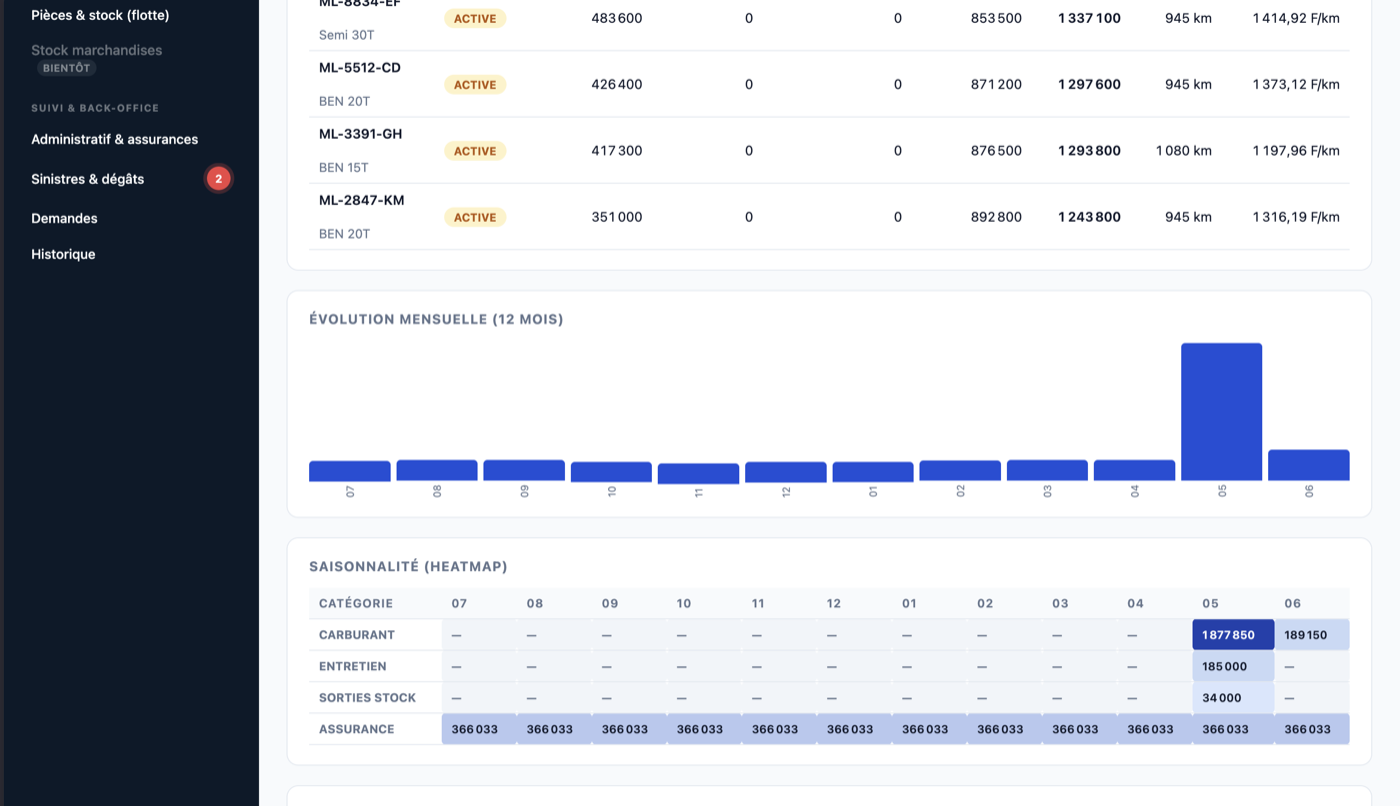Image resolution: width=1400 pixels, height=806 pixels.
Task: Click the chart bar above month 11
Action: tap(698, 473)
